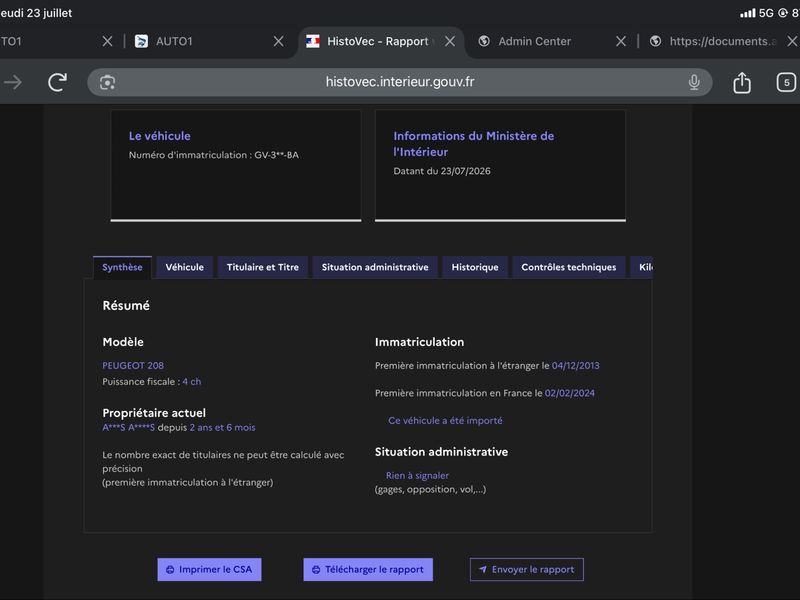Click the Imprimer le CSA button
Image resolution: width=800 pixels, height=600 pixels.
pyautogui.click(x=209, y=569)
